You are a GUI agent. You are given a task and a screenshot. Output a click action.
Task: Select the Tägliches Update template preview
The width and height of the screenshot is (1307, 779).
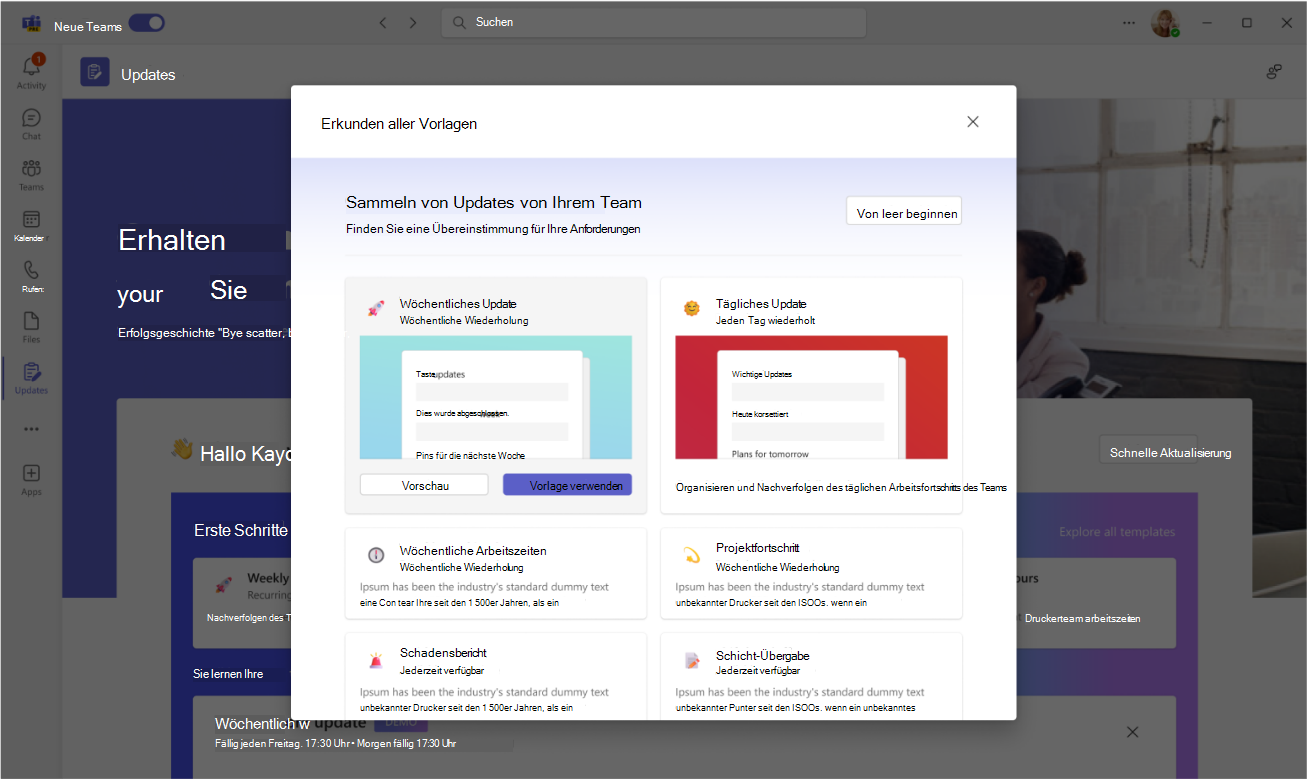(x=811, y=397)
